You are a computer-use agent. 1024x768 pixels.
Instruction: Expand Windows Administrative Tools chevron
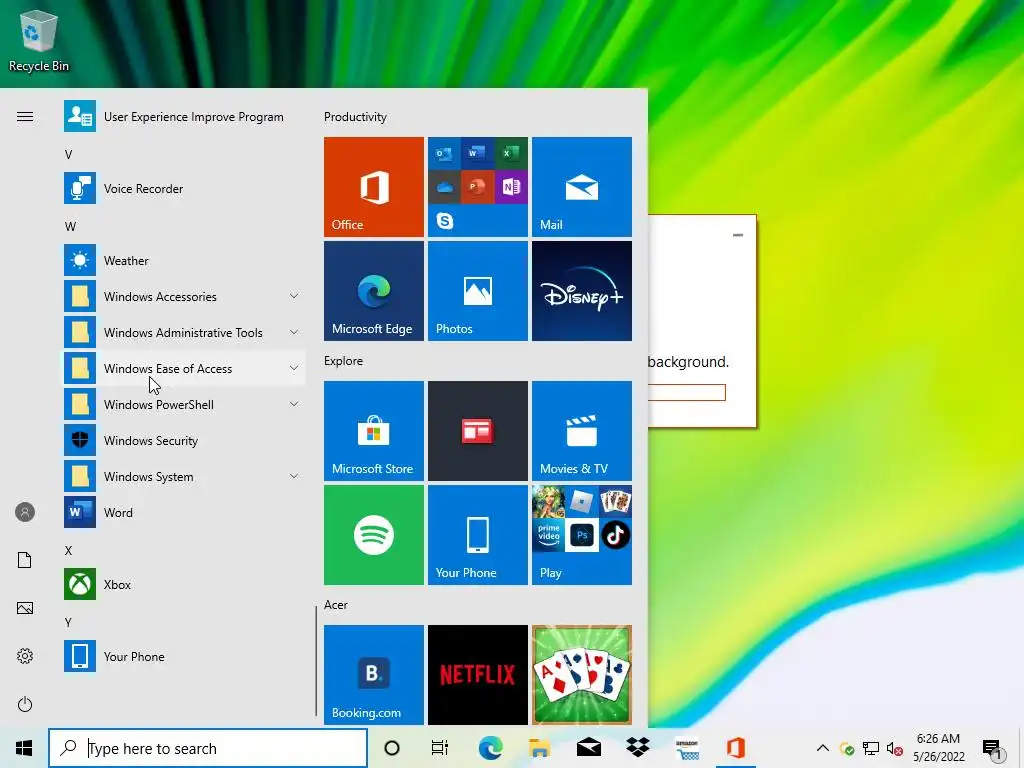(x=294, y=332)
